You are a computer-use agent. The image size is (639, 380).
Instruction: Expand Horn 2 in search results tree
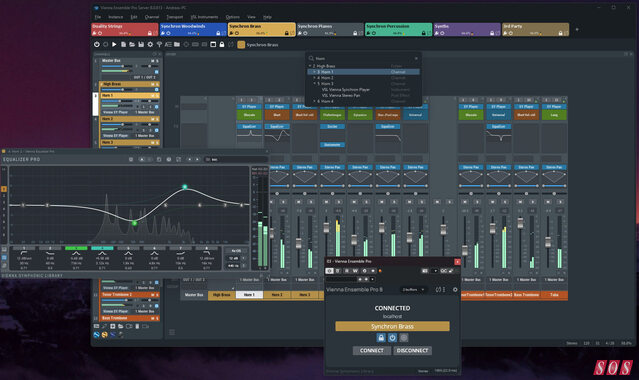coord(314,78)
